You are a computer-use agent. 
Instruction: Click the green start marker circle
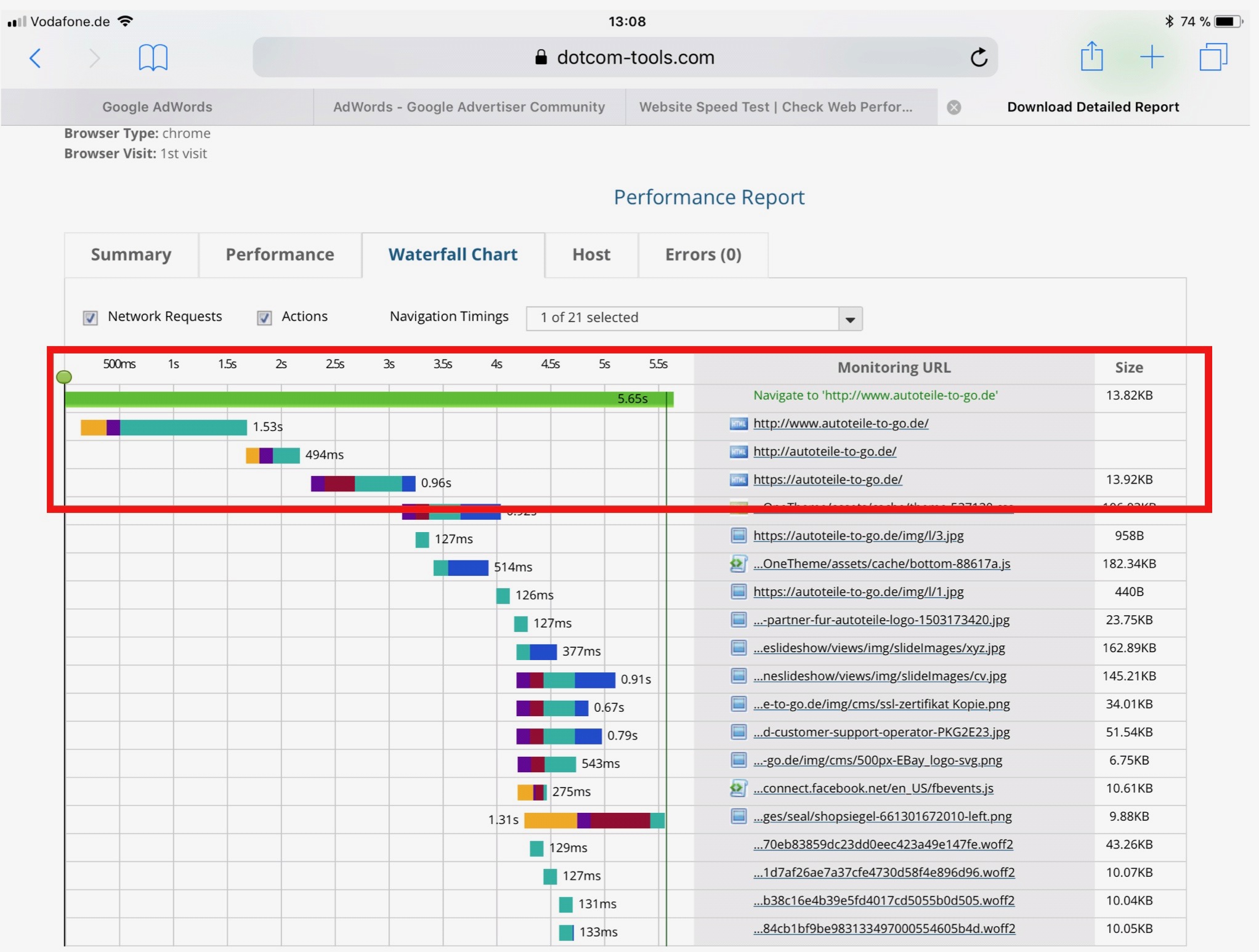point(64,377)
